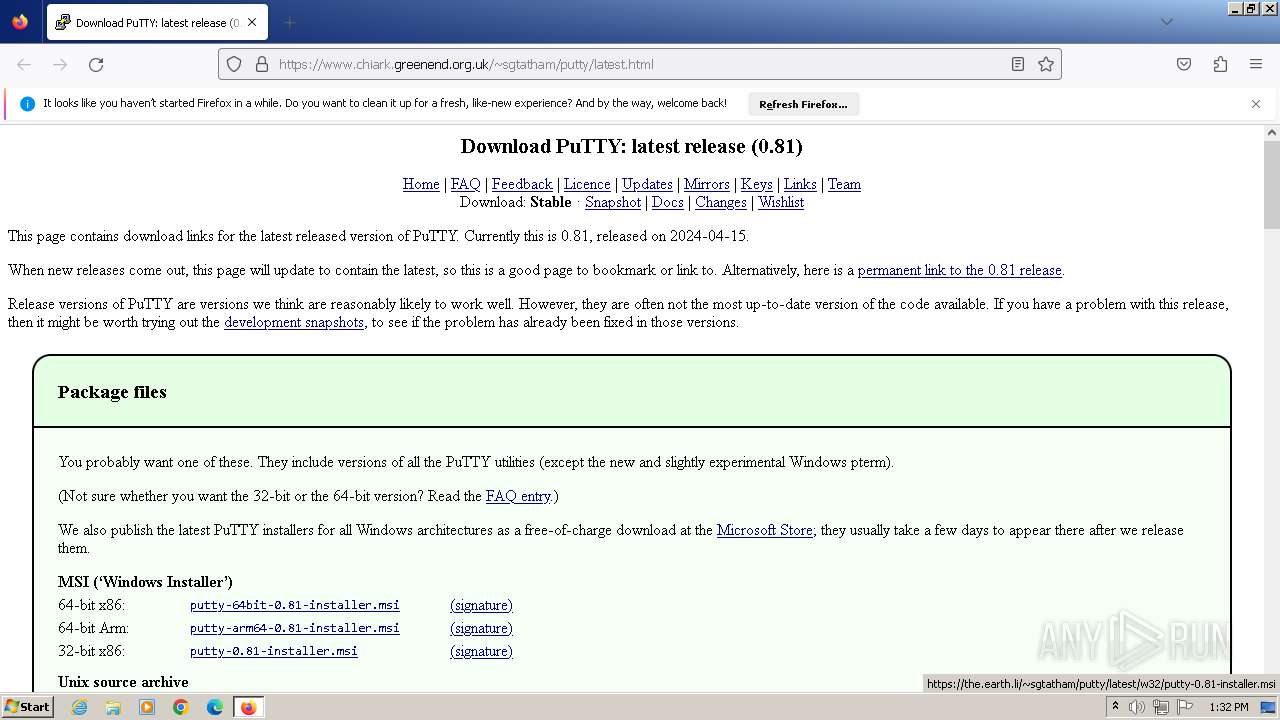Launch Google Chrome from taskbar

pos(181,707)
